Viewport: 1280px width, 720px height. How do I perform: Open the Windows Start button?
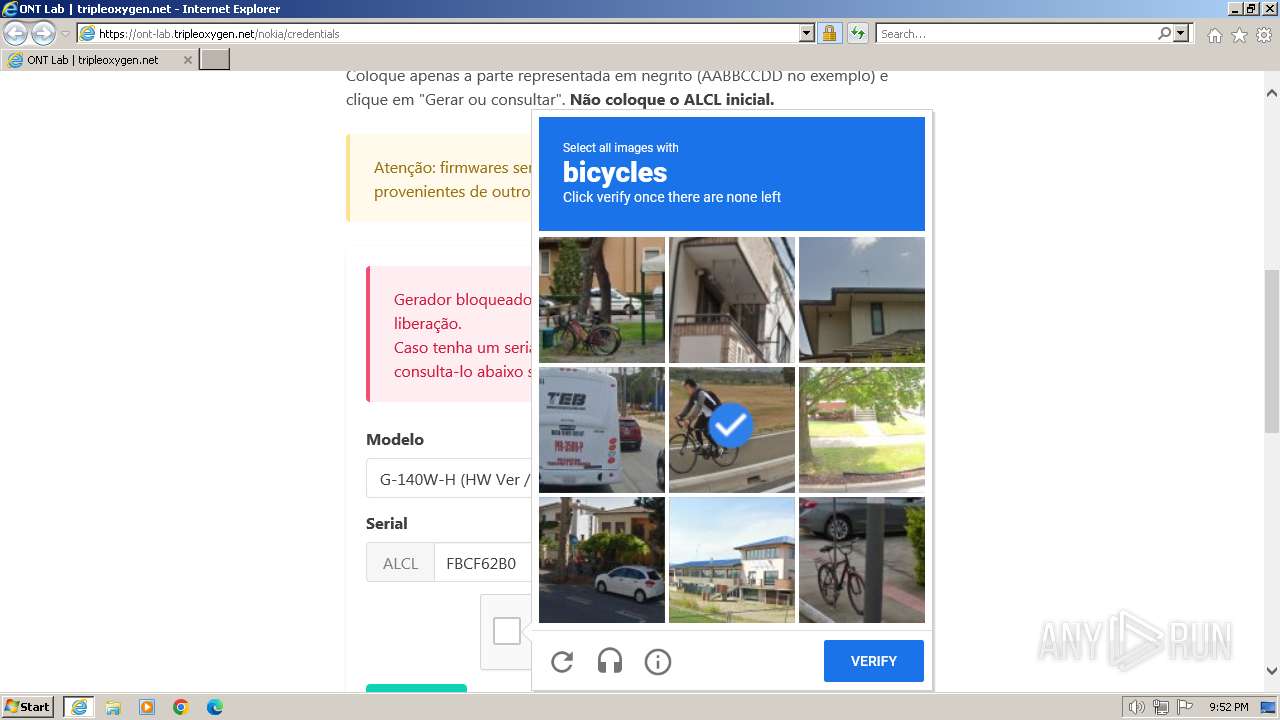[28, 706]
